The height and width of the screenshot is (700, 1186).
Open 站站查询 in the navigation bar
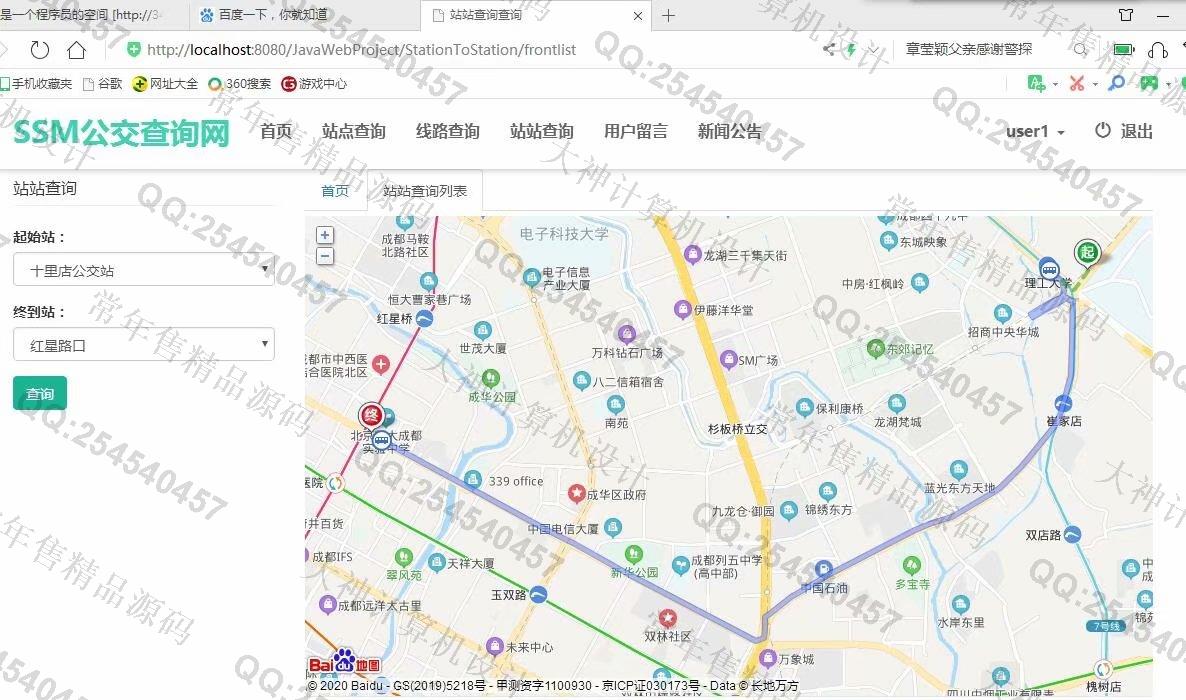[x=542, y=132]
